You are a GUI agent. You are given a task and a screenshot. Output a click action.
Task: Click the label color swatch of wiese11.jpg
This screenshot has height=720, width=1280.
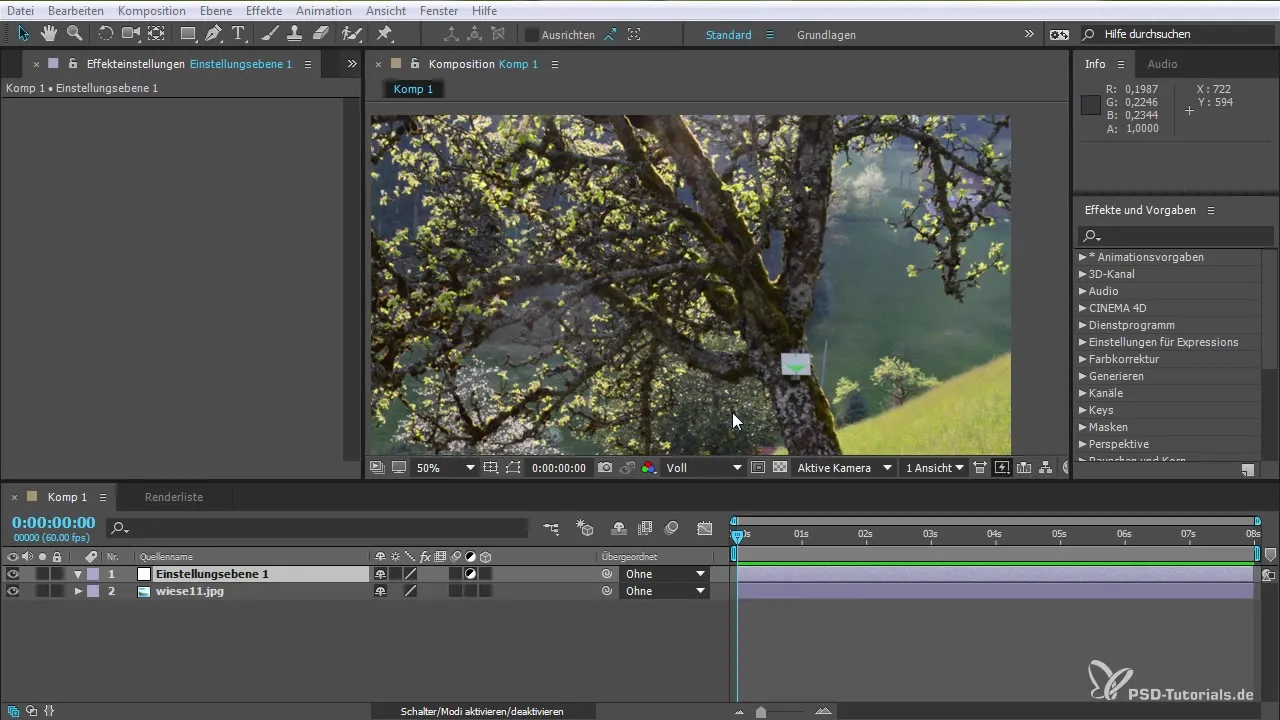[93, 591]
